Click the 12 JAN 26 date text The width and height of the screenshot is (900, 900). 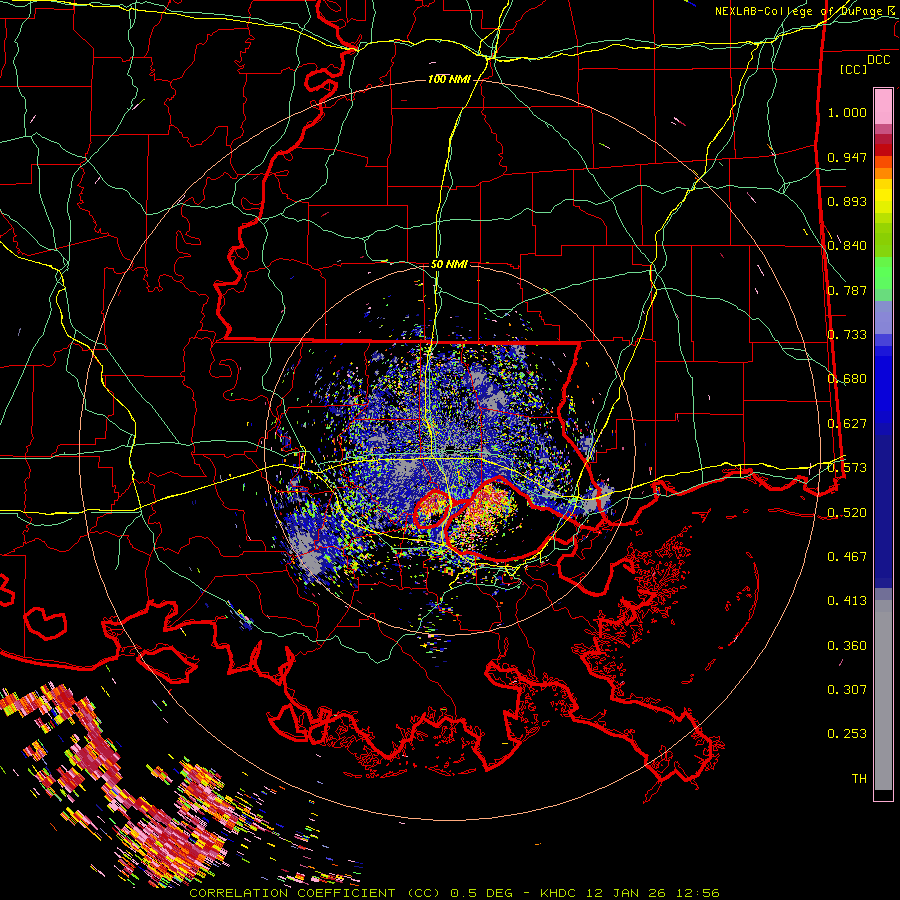point(627,893)
